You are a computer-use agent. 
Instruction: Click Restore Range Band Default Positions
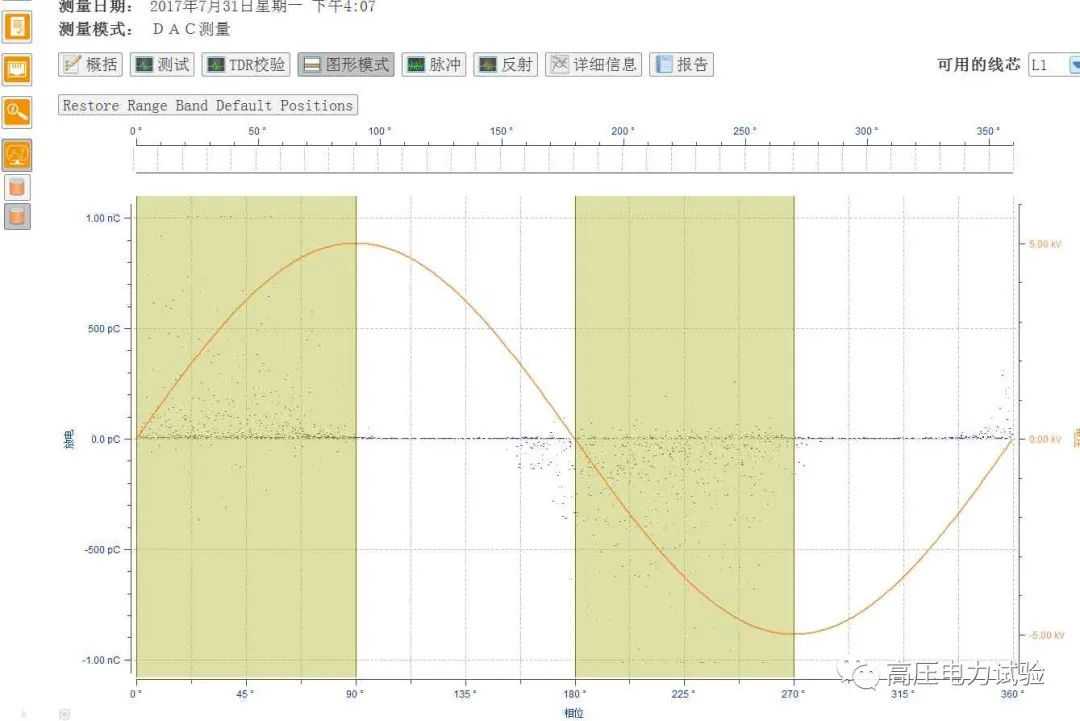tap(208, 105)
